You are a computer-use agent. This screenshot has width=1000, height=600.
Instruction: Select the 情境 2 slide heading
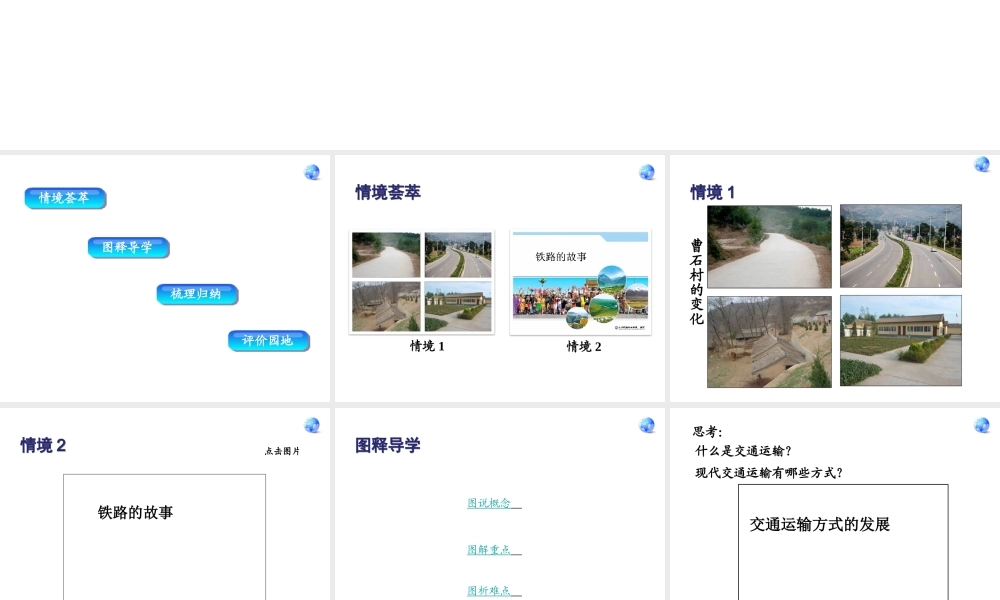coord(43,445)
